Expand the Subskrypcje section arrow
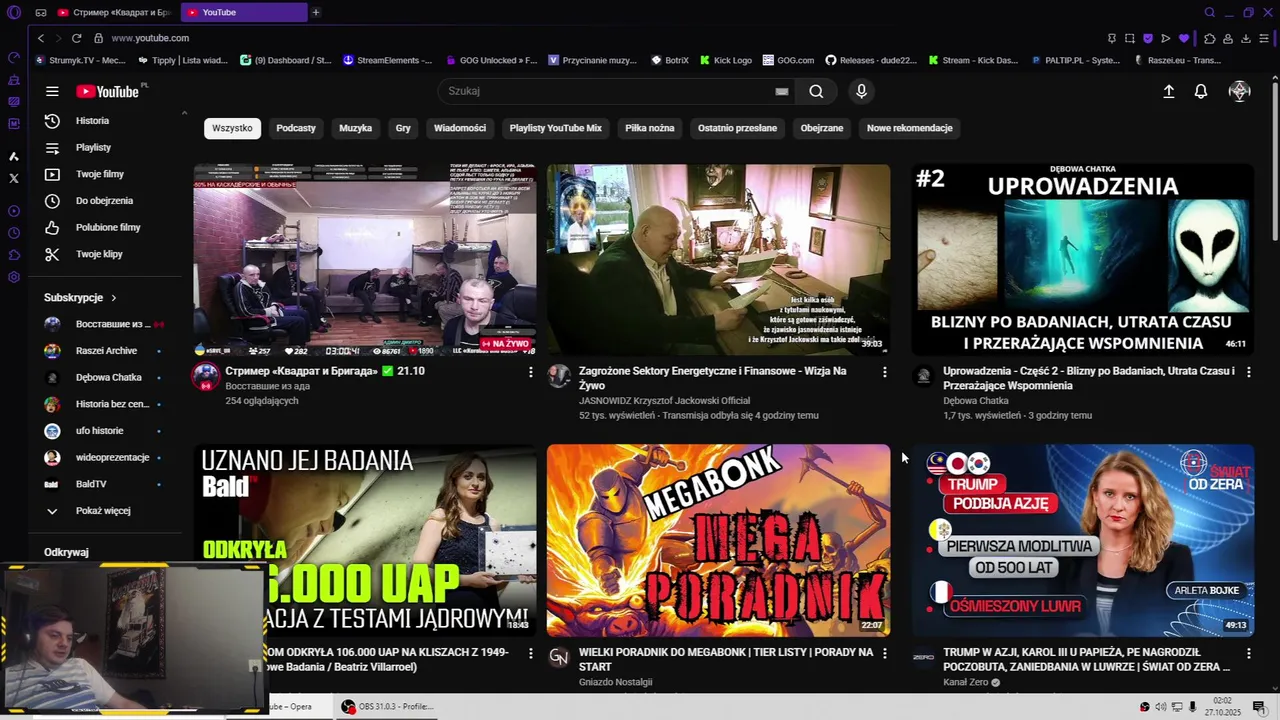Image resolution: width=1280 pixels, height=720 pixels. coord(113,298)
